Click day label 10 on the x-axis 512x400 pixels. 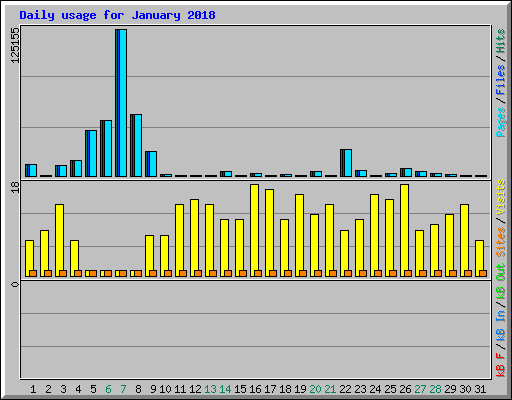165,389
